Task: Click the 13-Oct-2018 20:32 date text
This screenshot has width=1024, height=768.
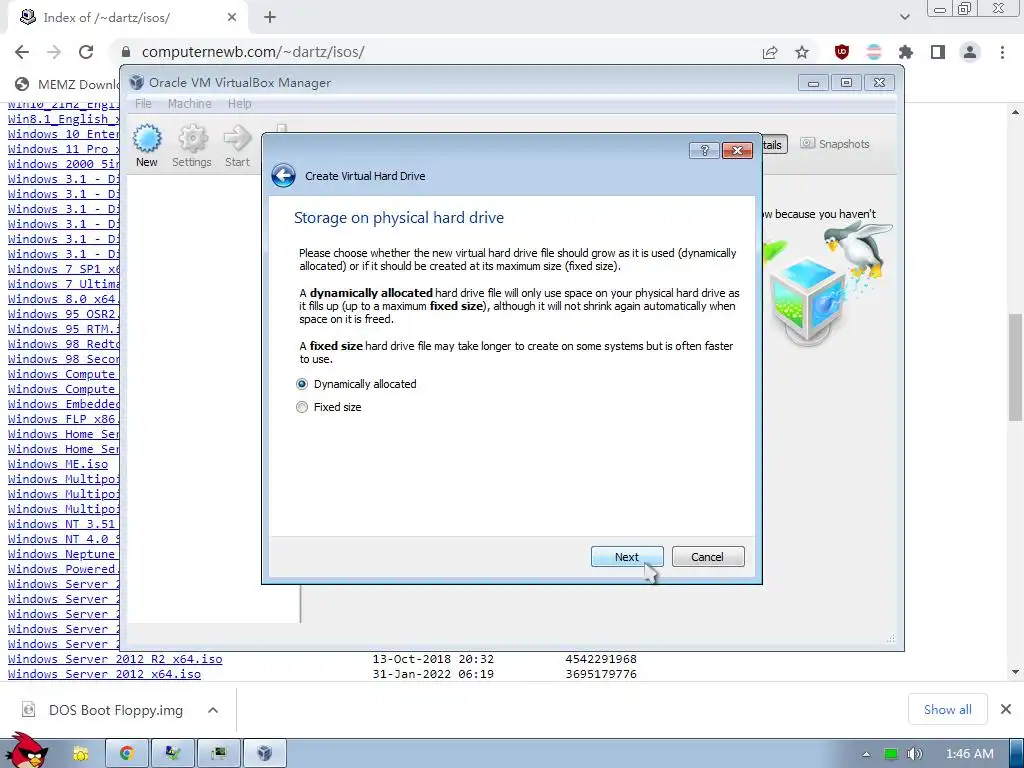Action: coord(433,659)
